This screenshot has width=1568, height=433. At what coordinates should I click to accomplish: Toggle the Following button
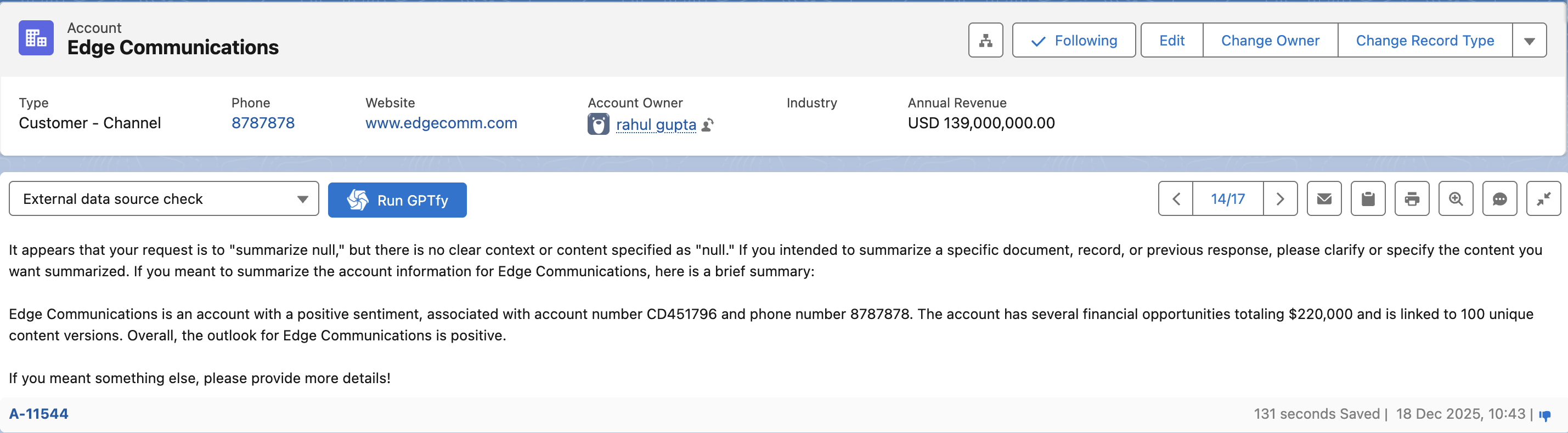pyautogui.click(x=1074, y=41)
